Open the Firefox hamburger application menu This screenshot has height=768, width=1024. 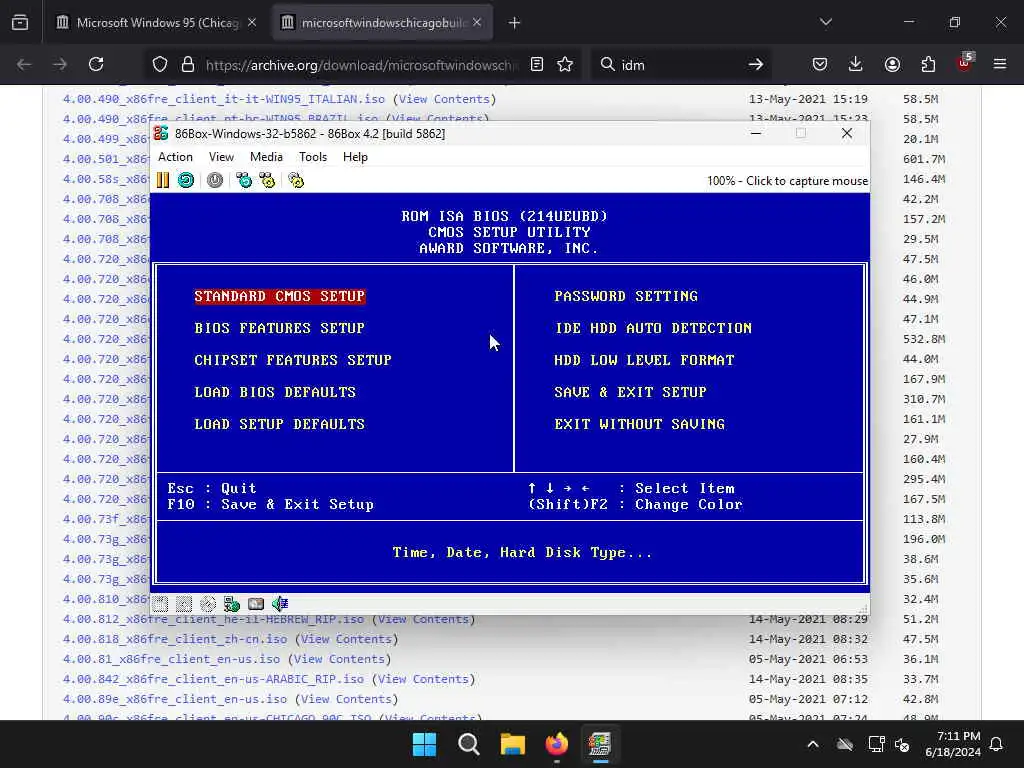[1000, 64]
